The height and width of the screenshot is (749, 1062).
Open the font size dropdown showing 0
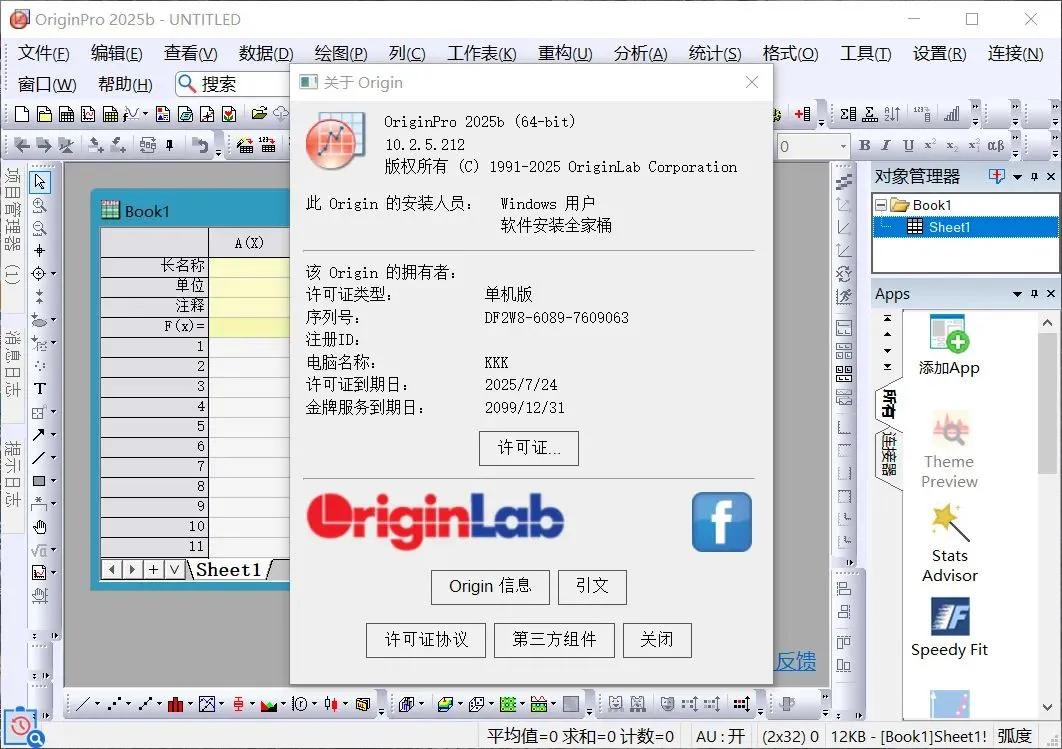843,146
